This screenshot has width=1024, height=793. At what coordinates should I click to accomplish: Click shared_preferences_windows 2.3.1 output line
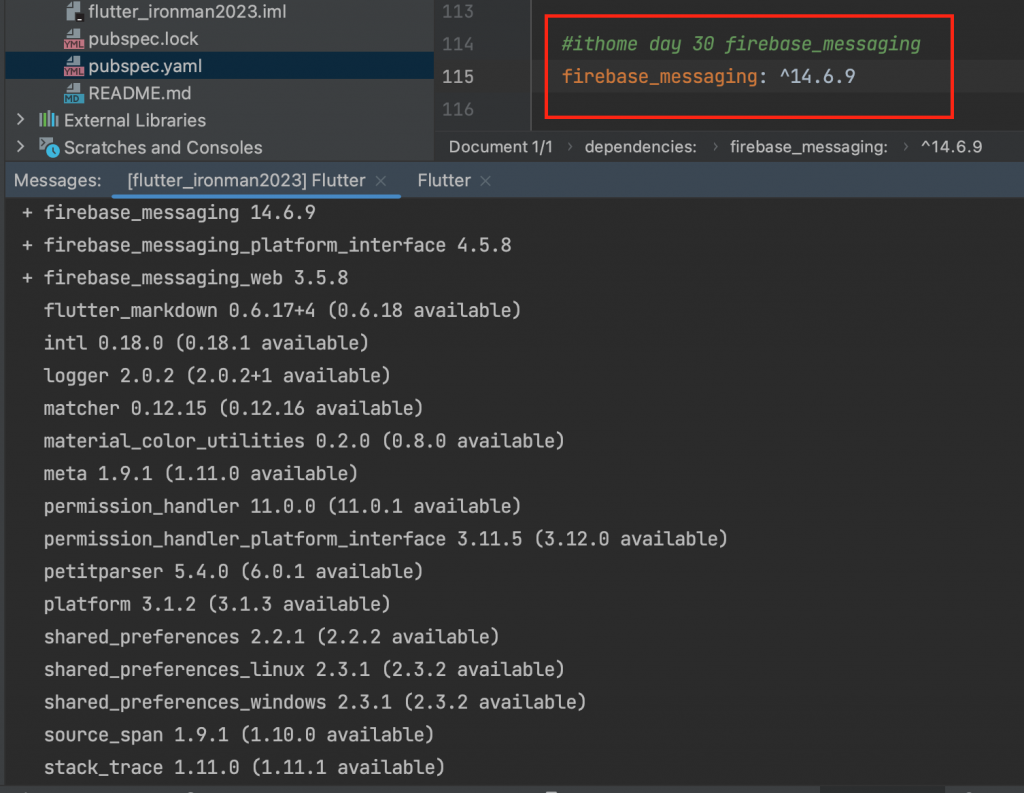(x=315, y=702)
